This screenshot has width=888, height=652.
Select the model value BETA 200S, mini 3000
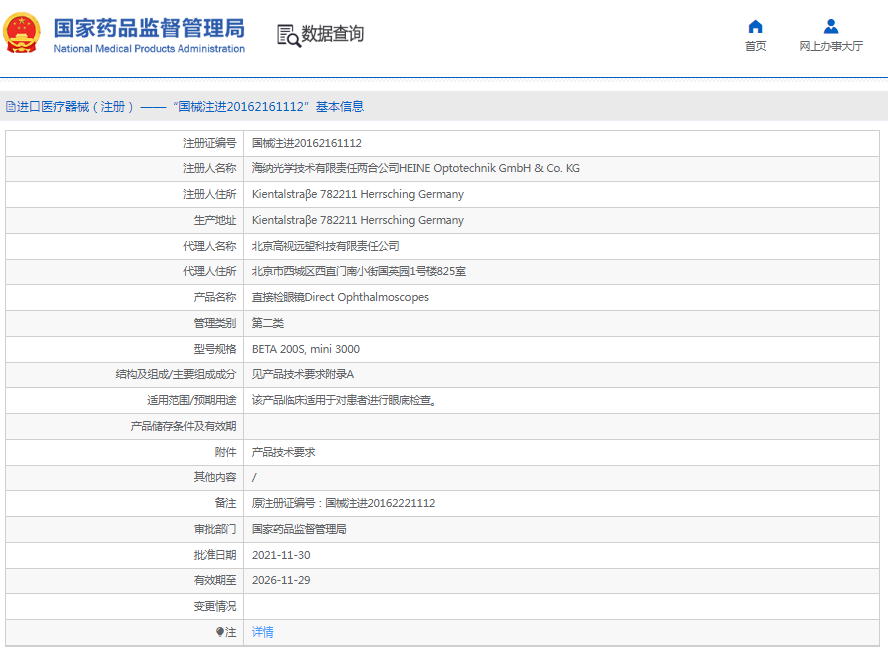click(x=306, y=350)
